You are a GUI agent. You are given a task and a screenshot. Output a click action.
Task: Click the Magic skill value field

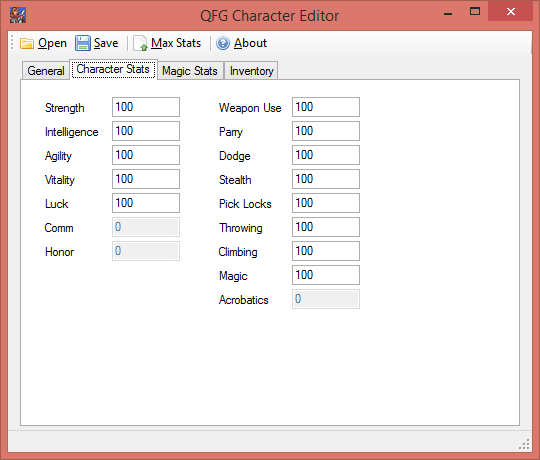[x=326, y=275]
